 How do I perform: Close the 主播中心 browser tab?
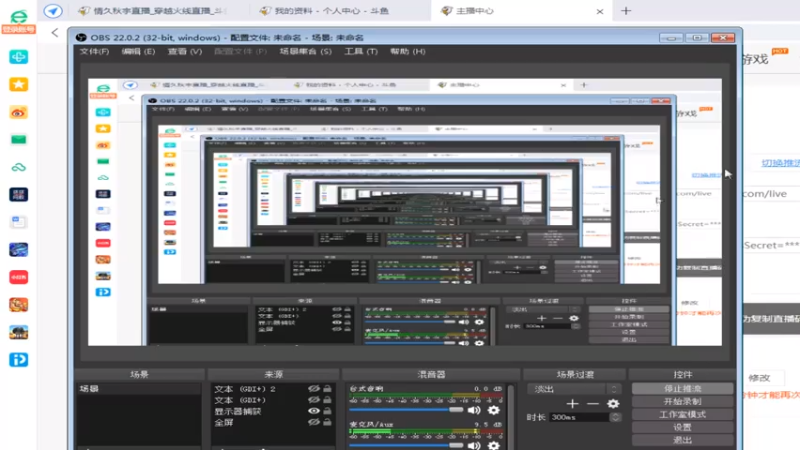pyautogui.click(x=600, y=11)
